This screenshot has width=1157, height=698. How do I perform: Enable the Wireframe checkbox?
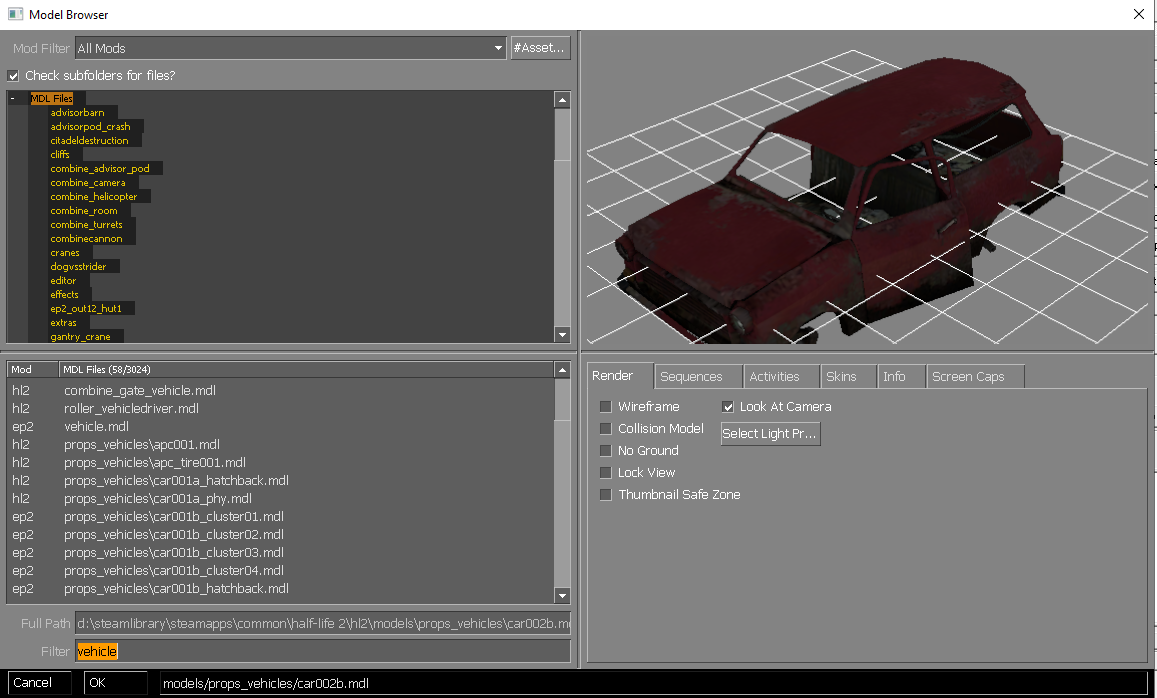pyautogui.click(x=606, y=407)
